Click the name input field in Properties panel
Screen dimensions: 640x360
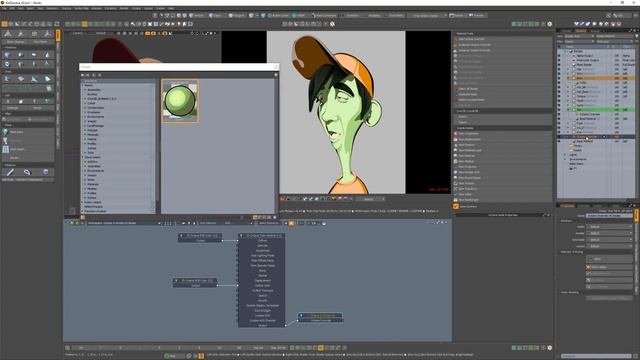pyautogui.click(x=609, y=216)
